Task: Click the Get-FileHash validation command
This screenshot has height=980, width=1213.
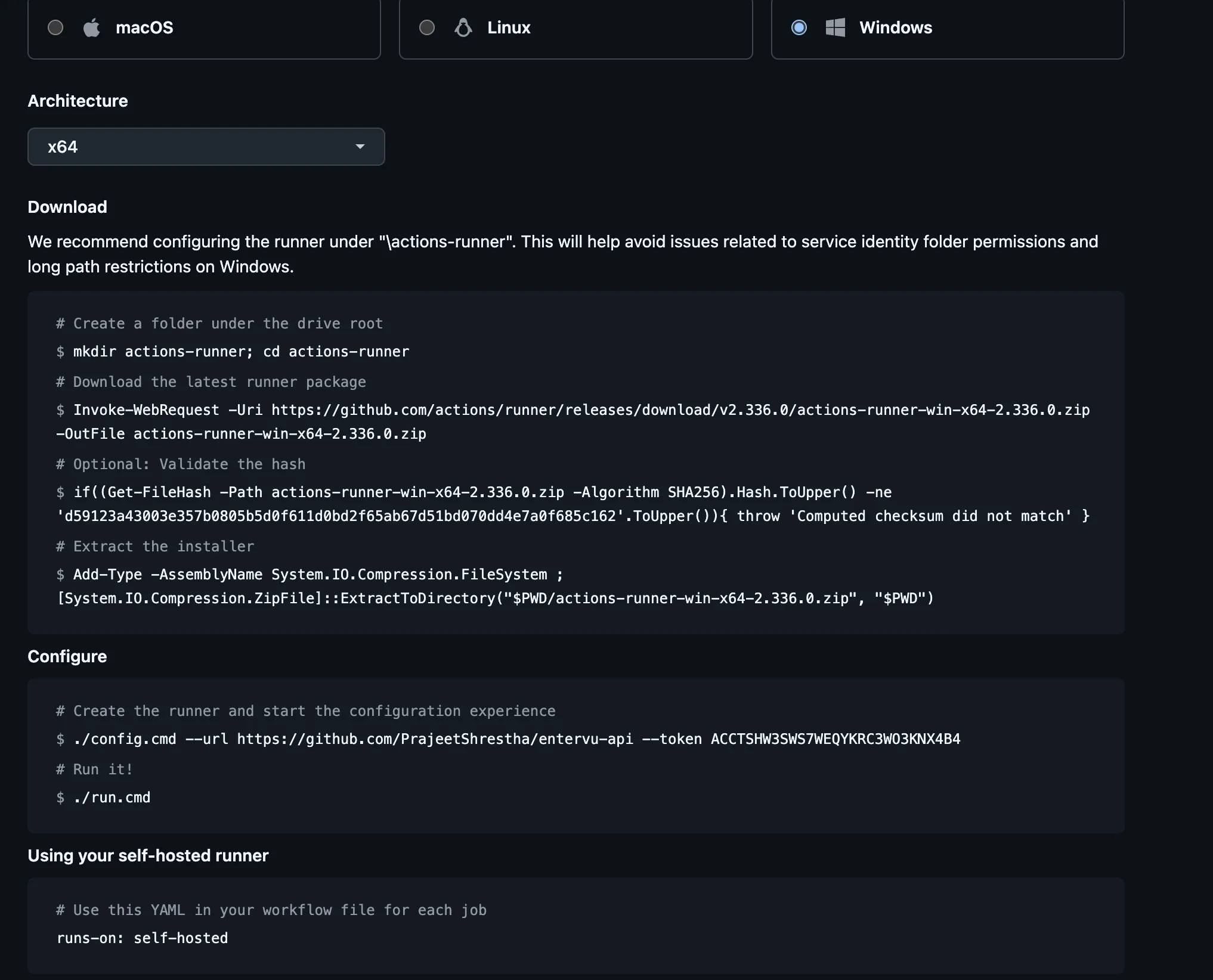Action: point(573,504)
